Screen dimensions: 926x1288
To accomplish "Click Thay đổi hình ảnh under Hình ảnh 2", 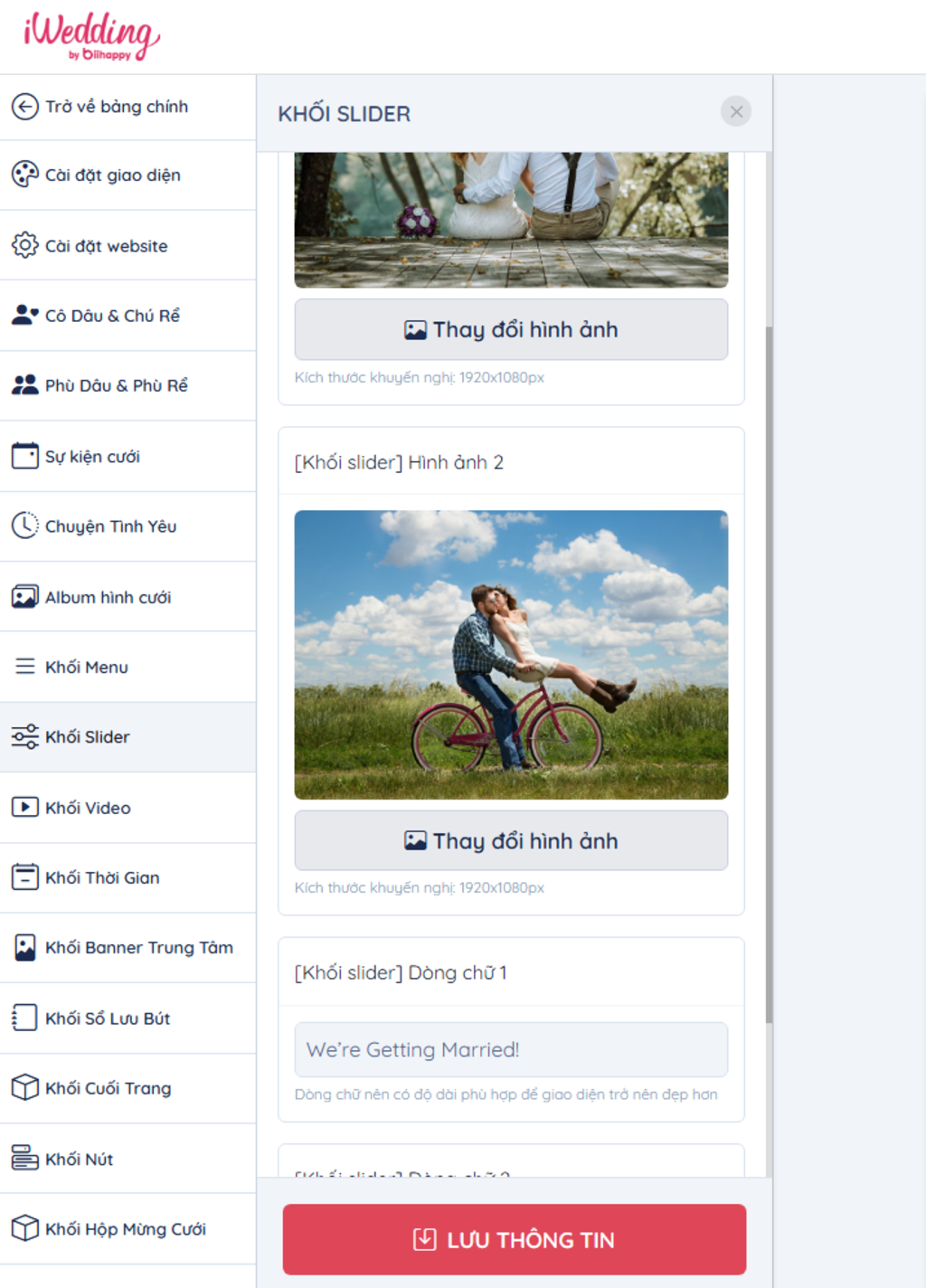I will pyautogui.click(x=511, y=840).
